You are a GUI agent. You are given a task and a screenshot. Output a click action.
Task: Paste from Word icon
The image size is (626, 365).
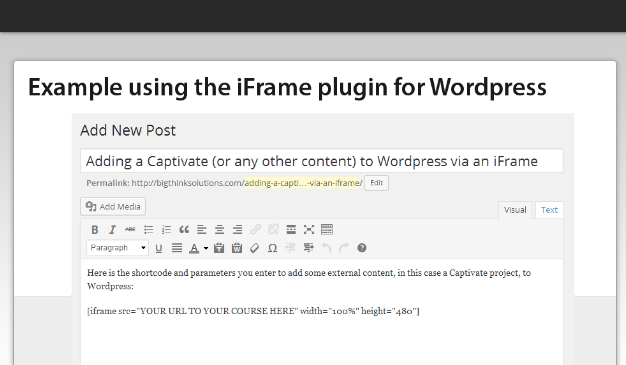pos(237,248)
